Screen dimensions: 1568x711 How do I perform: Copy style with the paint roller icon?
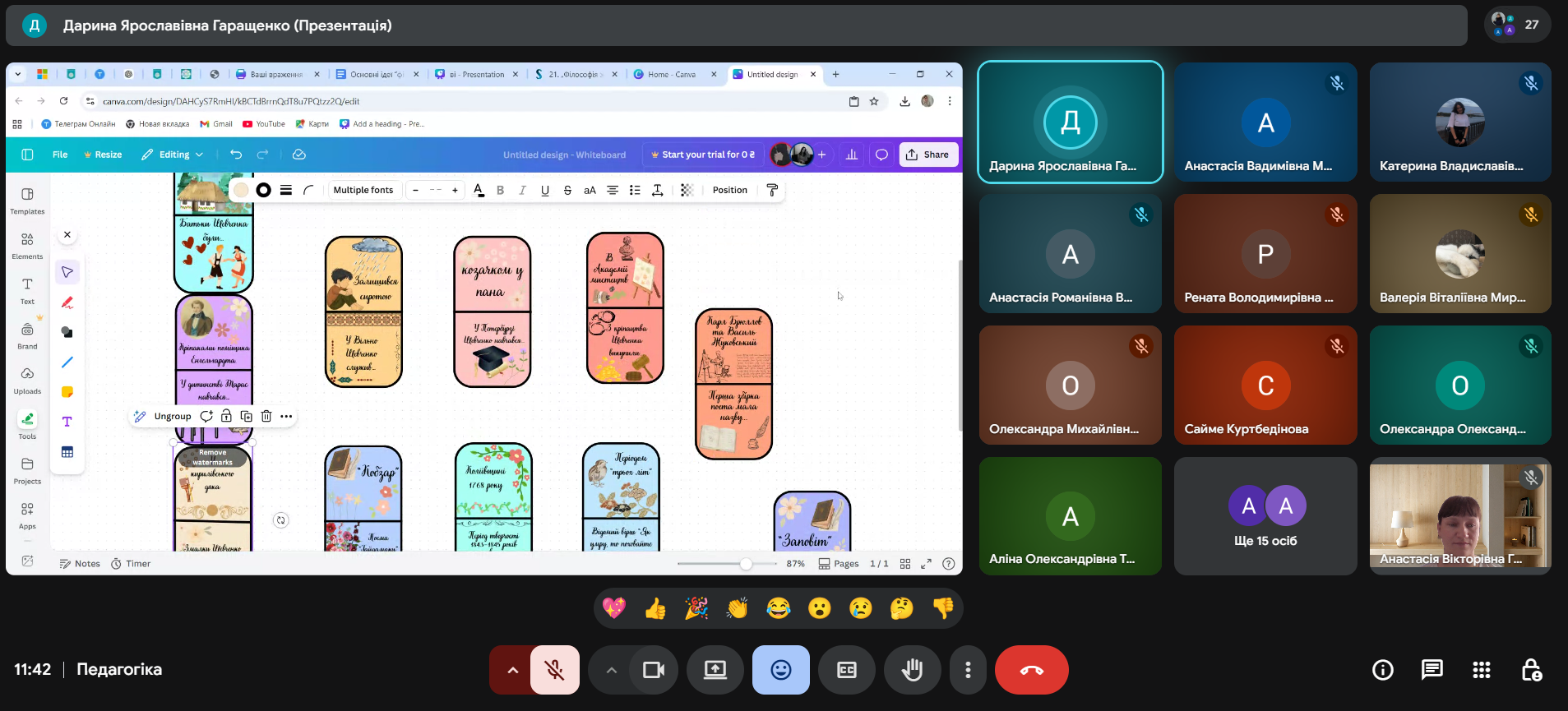pos(772,190)
